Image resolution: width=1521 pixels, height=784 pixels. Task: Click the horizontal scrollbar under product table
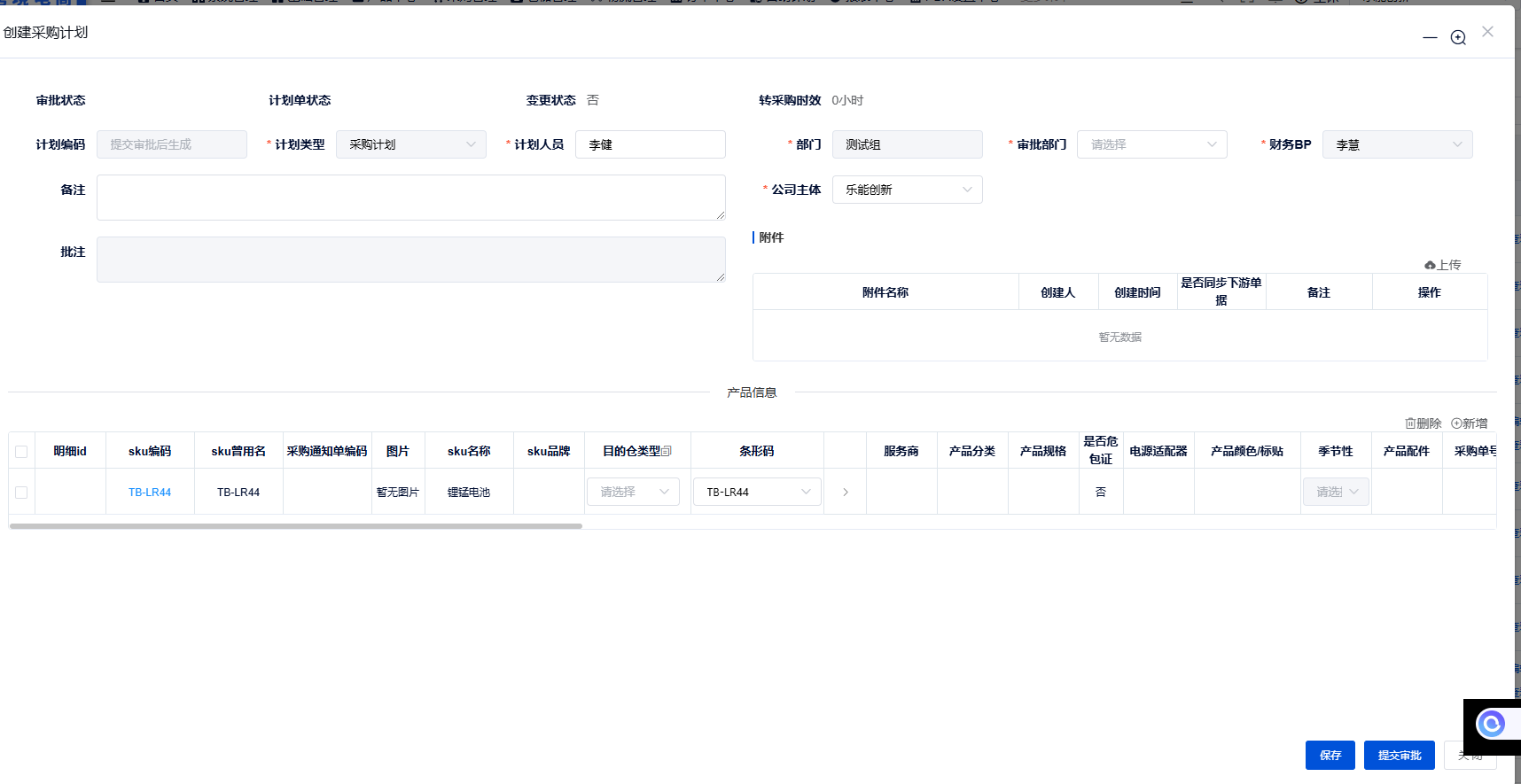pyautogui.click(x=295, y=526)
